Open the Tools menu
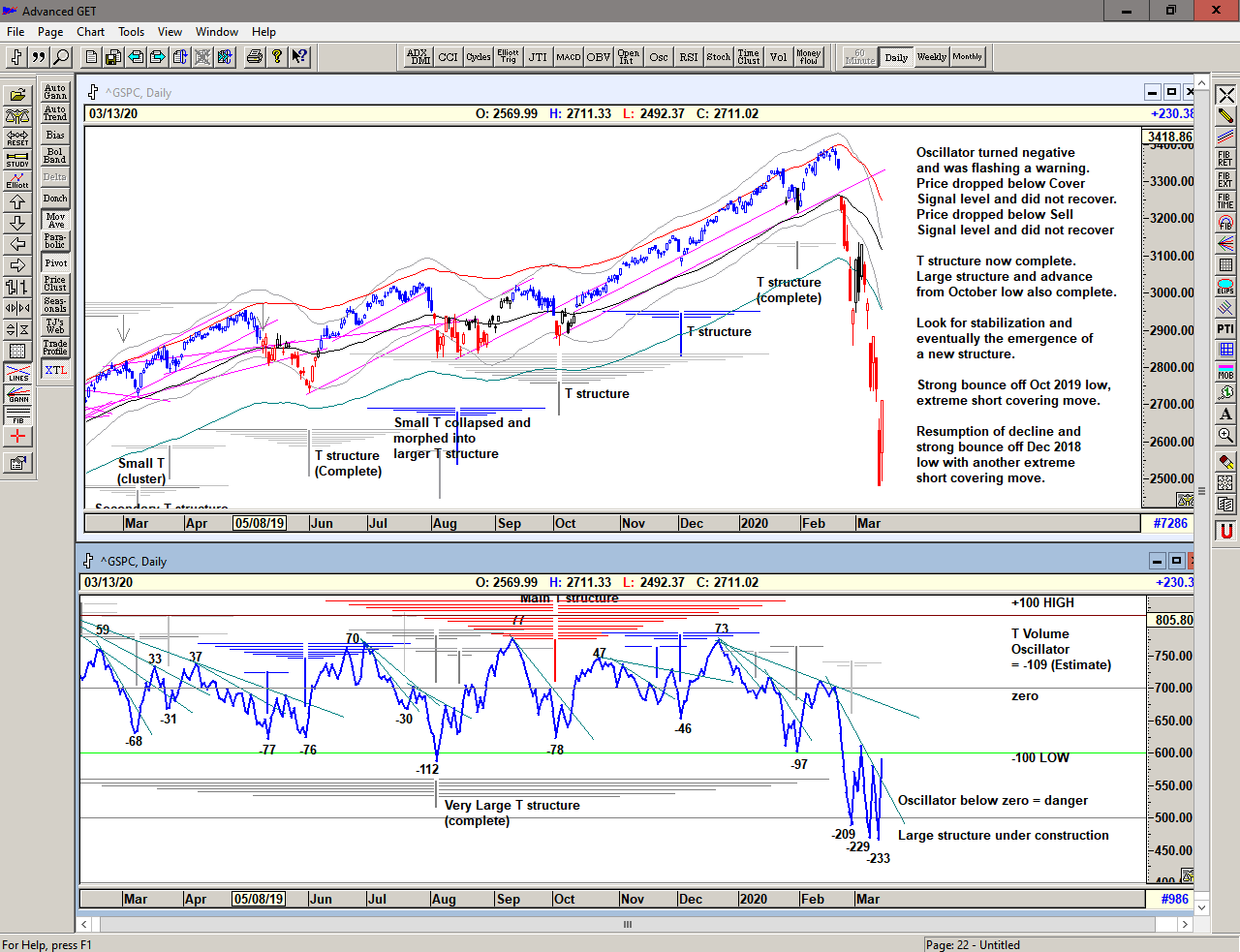Image resolution: width=1240 pixels, height=952 pixels. 131,32
